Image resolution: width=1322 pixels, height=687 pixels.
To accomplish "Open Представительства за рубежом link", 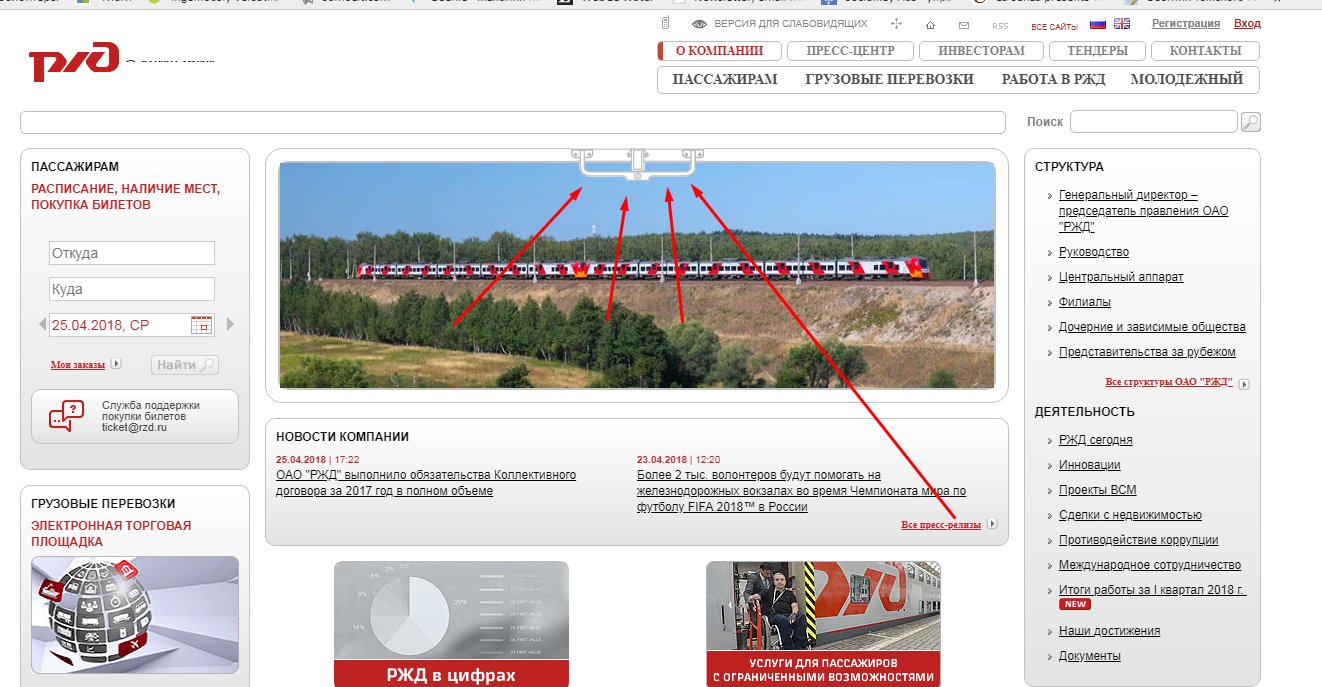I will coord(1147,352).
